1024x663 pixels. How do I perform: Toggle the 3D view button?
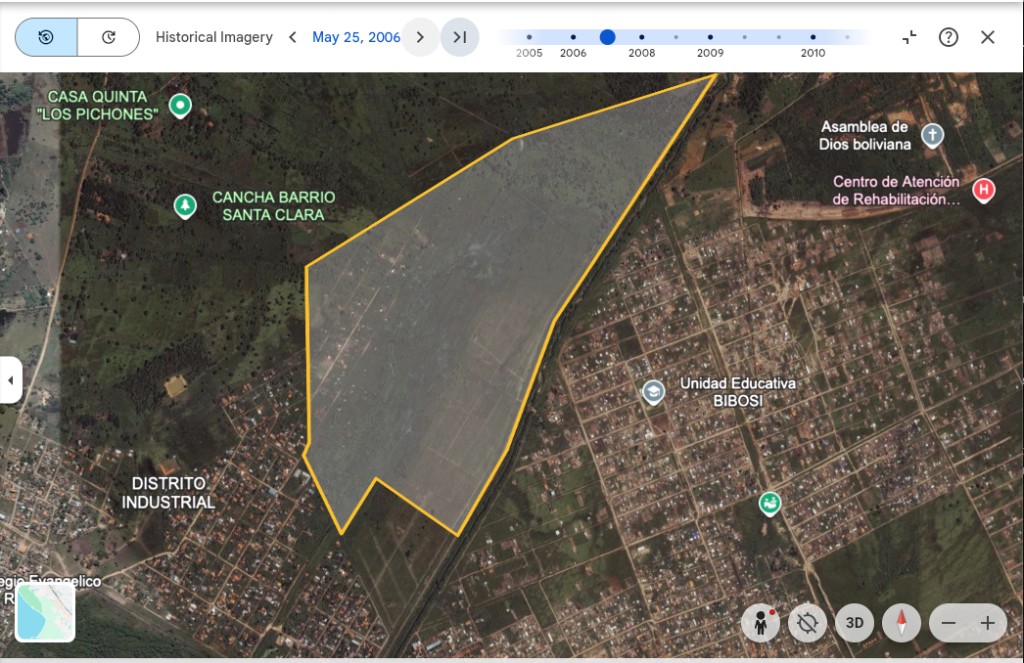tap(854, 623)
